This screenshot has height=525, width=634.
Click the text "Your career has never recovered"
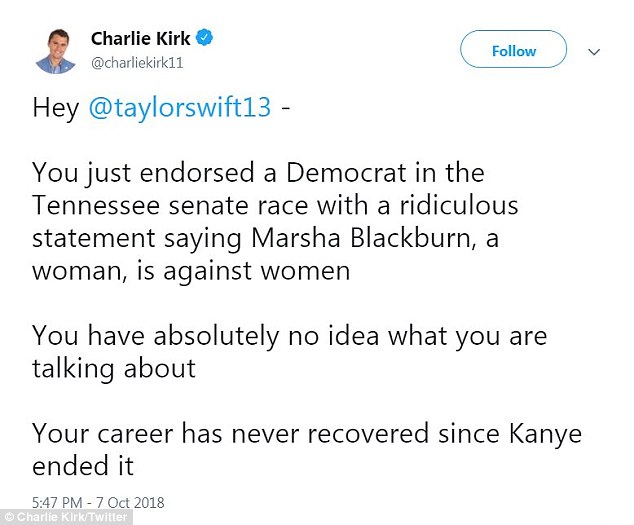pos(213,433)
